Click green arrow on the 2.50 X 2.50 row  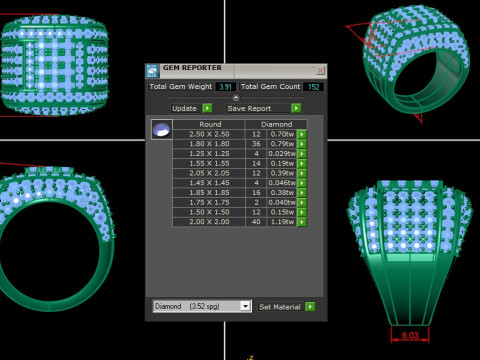click(x=302, y=134)
